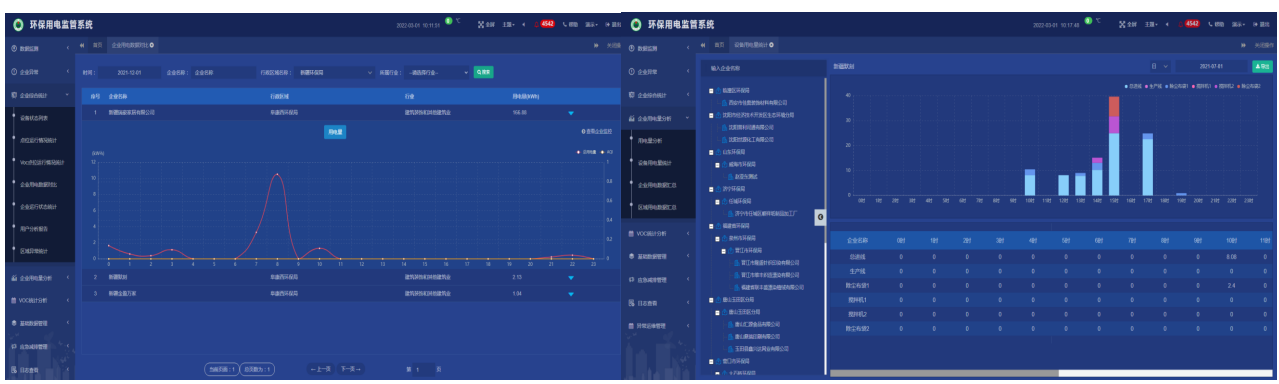The height and width of the screenshot is (384, 1279).
Task: Toggle the 除尘布袋2 legend item, last in legend
Action: click(1249, 86)
